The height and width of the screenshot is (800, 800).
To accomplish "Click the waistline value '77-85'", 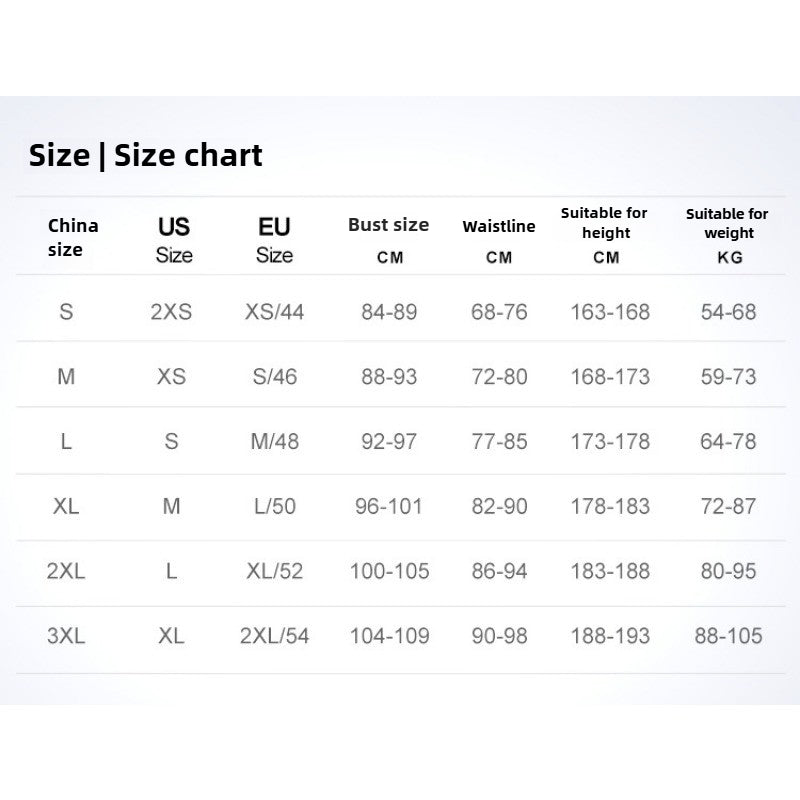I will [x=499, y=441].
